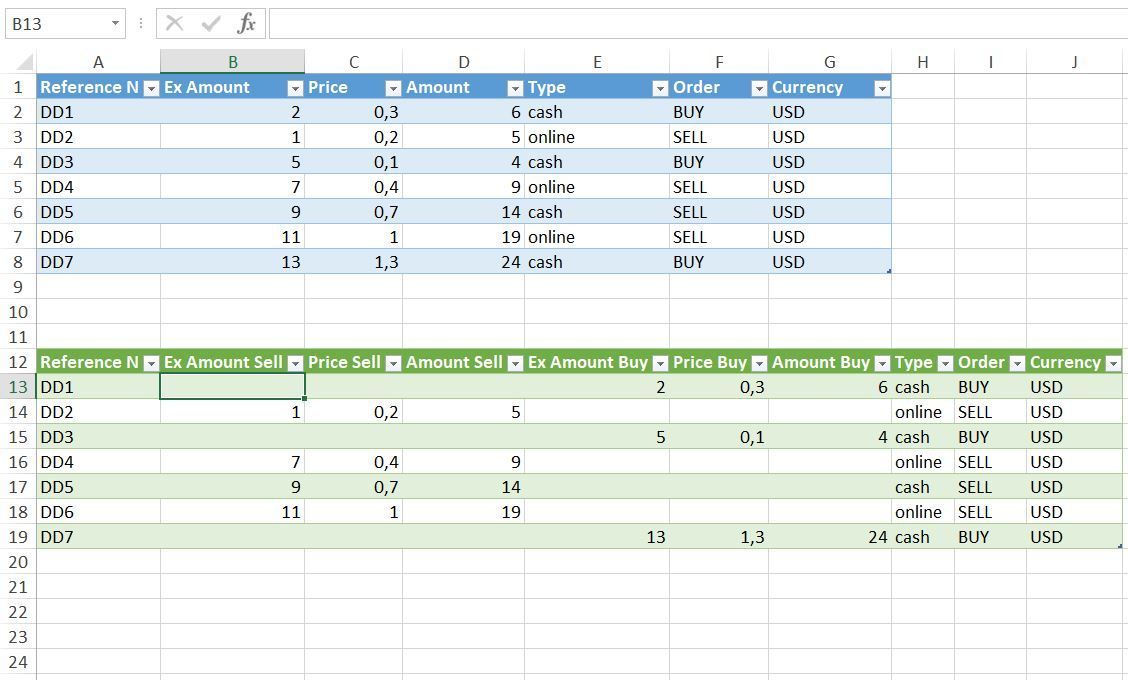Select cell containing DD5 in blue table
This screenshot has width=1128, height=680.
tap(99, 212)
